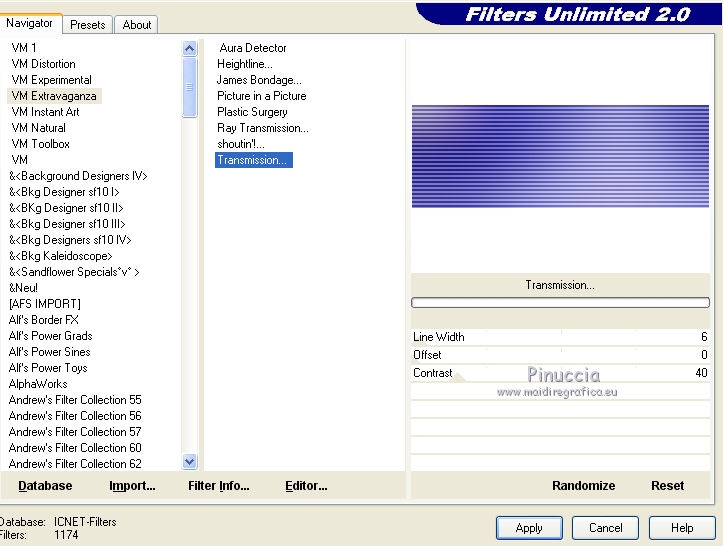
Task: Apply the Transmission filter
Action: click(x=529, y=528)
